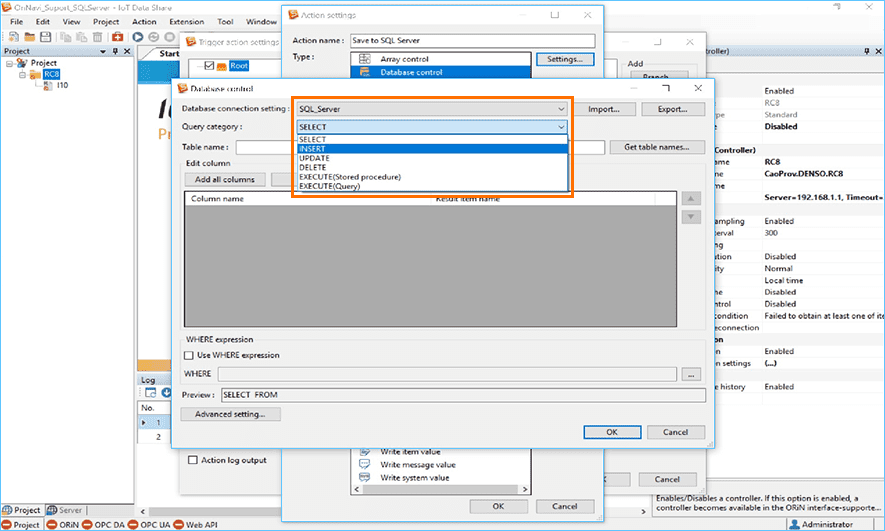Click the Delete trash can toolbar icon
885x531 pixels.
point(98,37)
